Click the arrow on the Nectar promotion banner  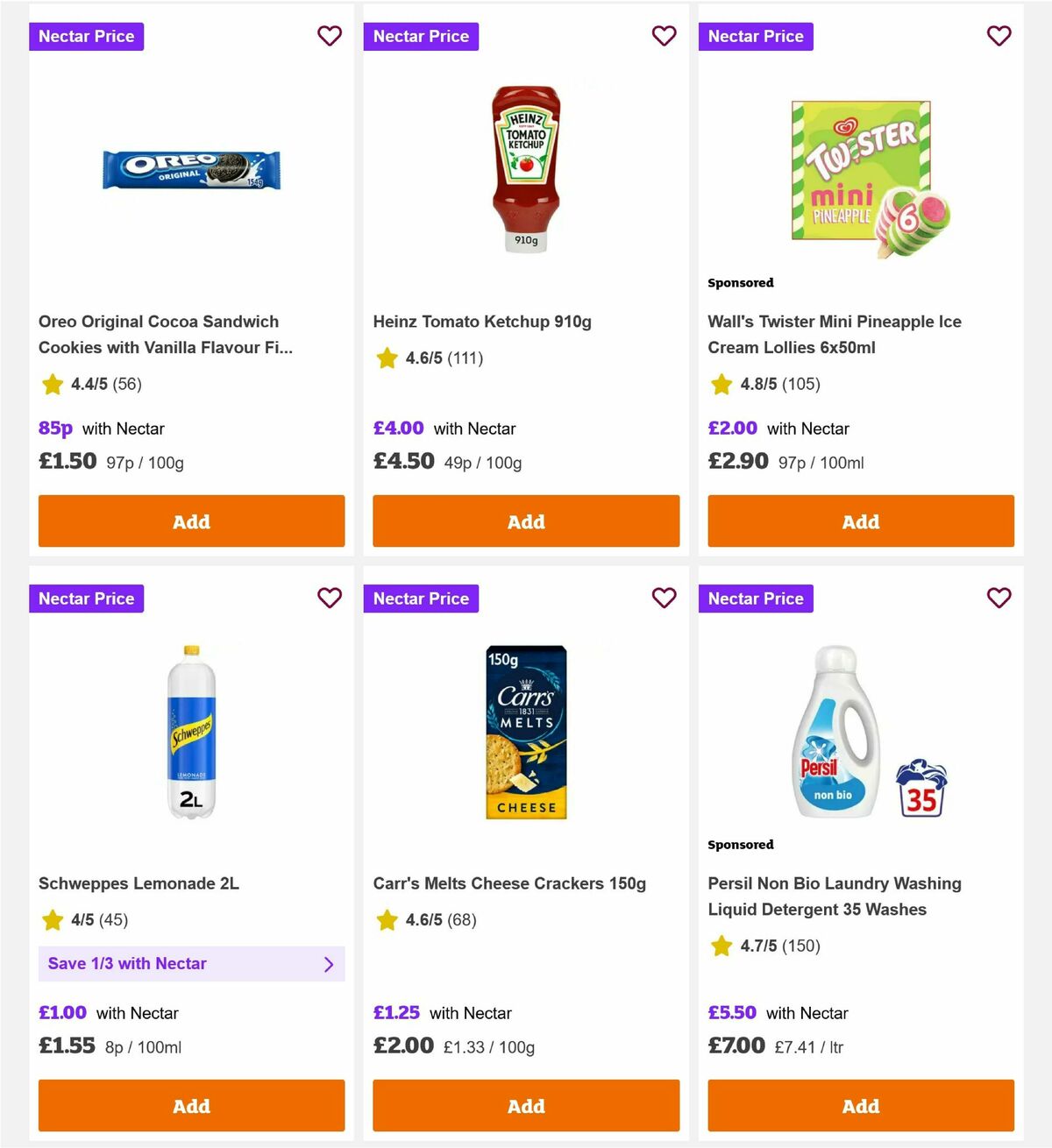pos(330,964)
